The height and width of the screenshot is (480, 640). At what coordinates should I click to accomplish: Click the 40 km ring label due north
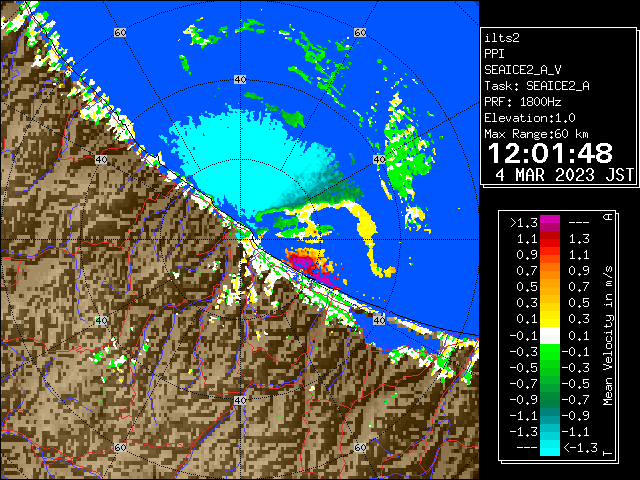(240, 80)
